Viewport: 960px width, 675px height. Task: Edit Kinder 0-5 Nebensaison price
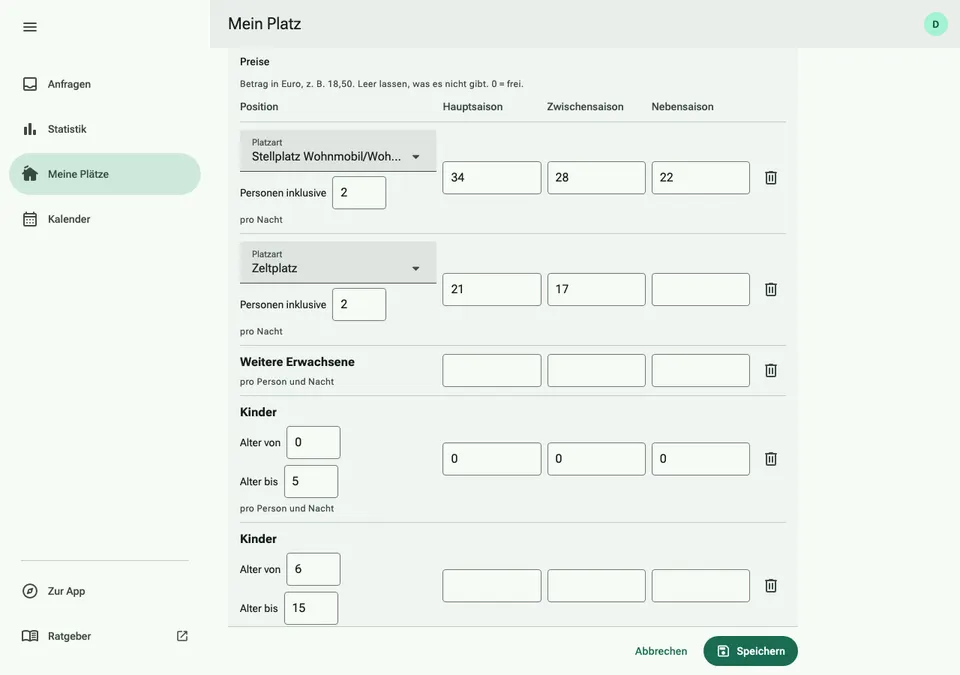(700, 459)
